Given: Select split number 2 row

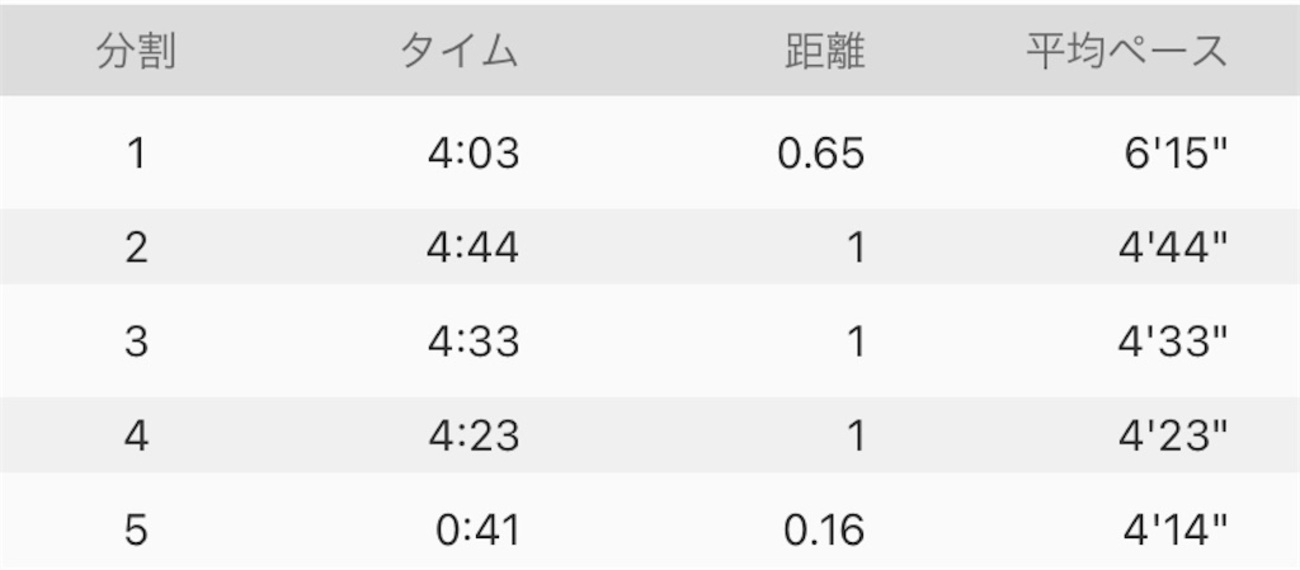Looking at the screenshot, I should 136,248.
